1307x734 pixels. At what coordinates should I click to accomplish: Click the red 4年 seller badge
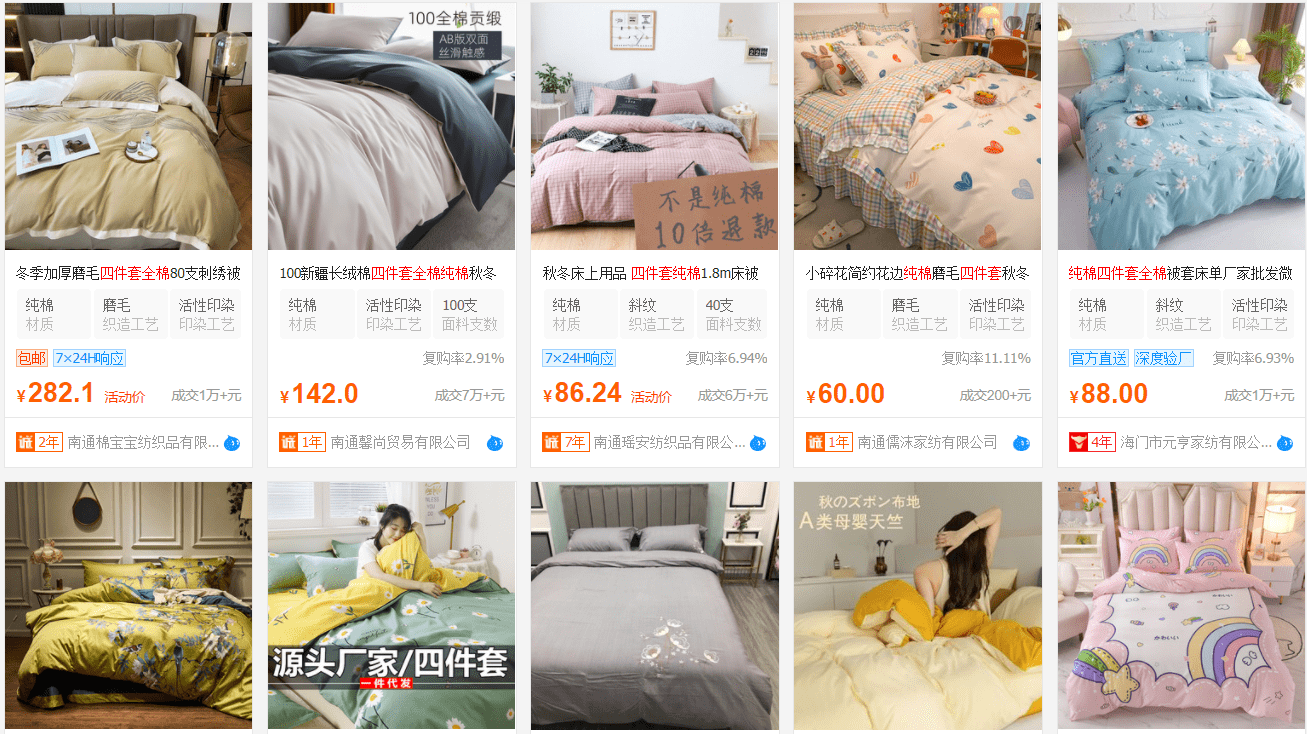coord(1092,442)
